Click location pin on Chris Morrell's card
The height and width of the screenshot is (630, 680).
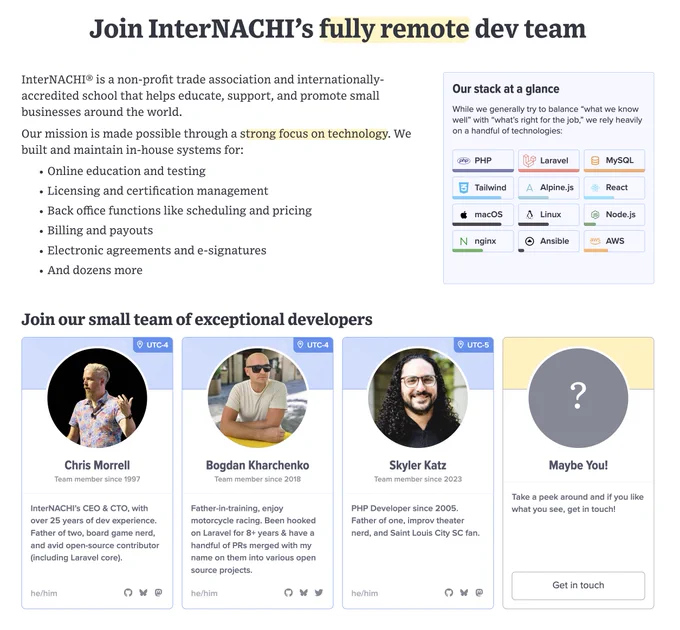pyautogui.click(x=140, y=345)
